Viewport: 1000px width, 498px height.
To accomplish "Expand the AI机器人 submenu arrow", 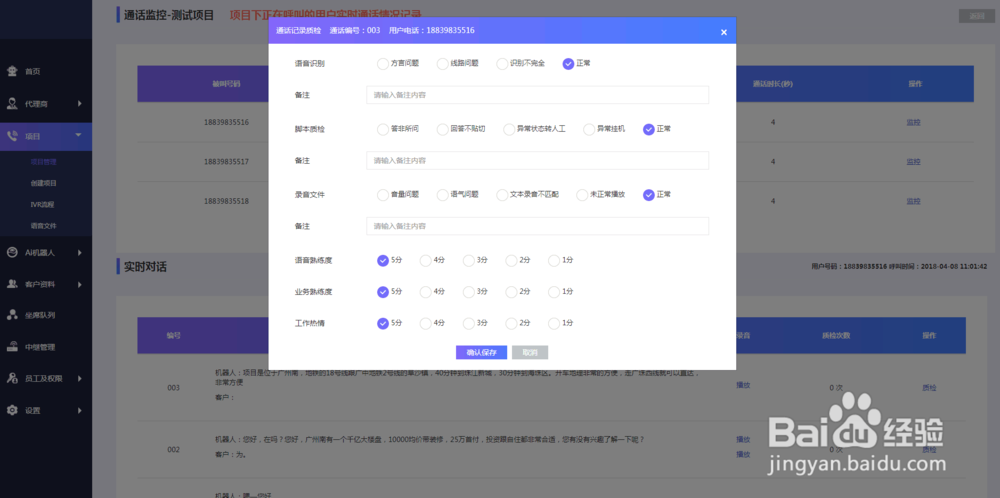I will coord(80,253).
